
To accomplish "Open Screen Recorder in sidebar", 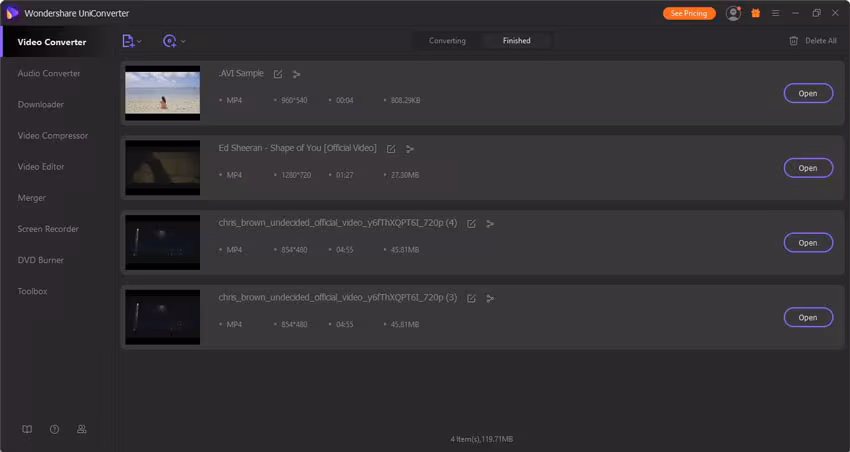I will [x=48, y=229].
